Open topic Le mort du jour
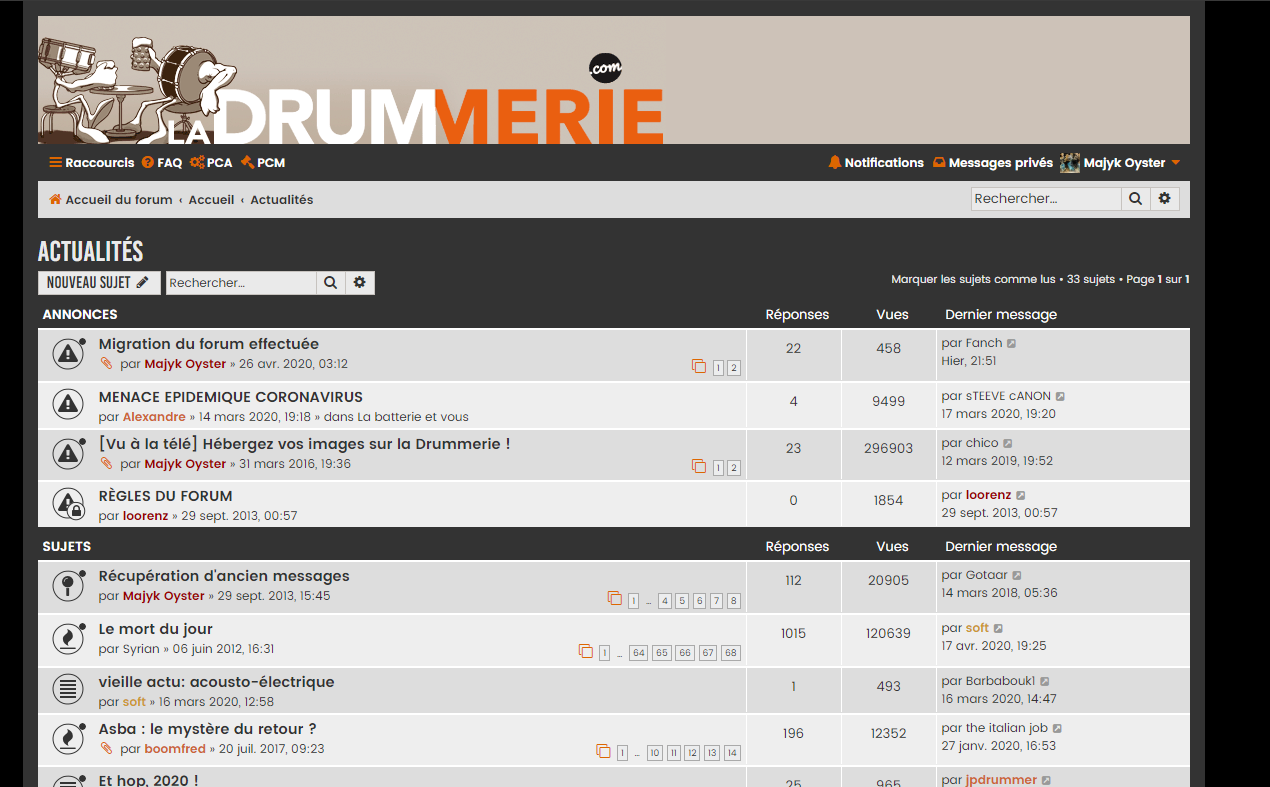This screenshot has height=787, width=1270. pyautogui.click(x=156, y=629)
